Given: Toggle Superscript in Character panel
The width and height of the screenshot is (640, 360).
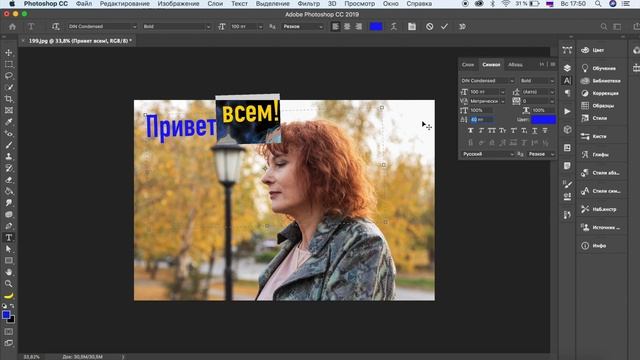Looking at the screenshot, I should (x=513, y=131).
